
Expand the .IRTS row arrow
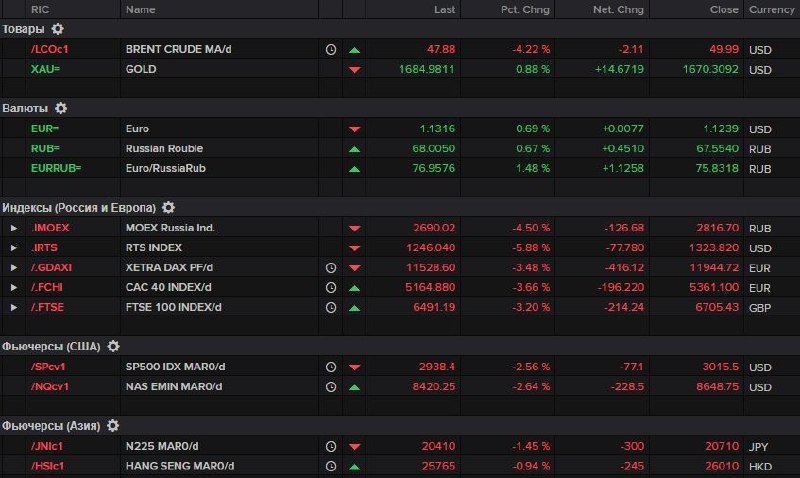point(14,247)
